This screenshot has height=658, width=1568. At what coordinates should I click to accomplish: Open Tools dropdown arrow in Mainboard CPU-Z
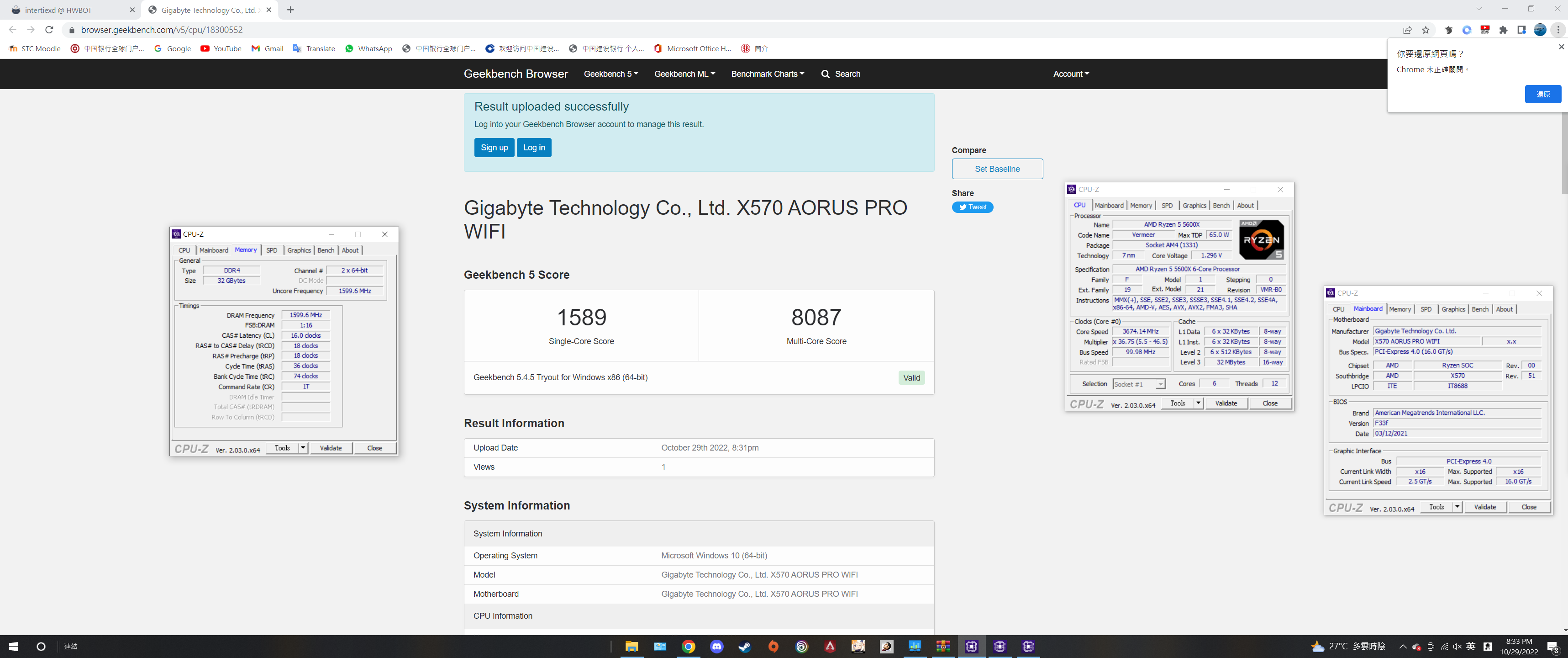pos(1457,507)
